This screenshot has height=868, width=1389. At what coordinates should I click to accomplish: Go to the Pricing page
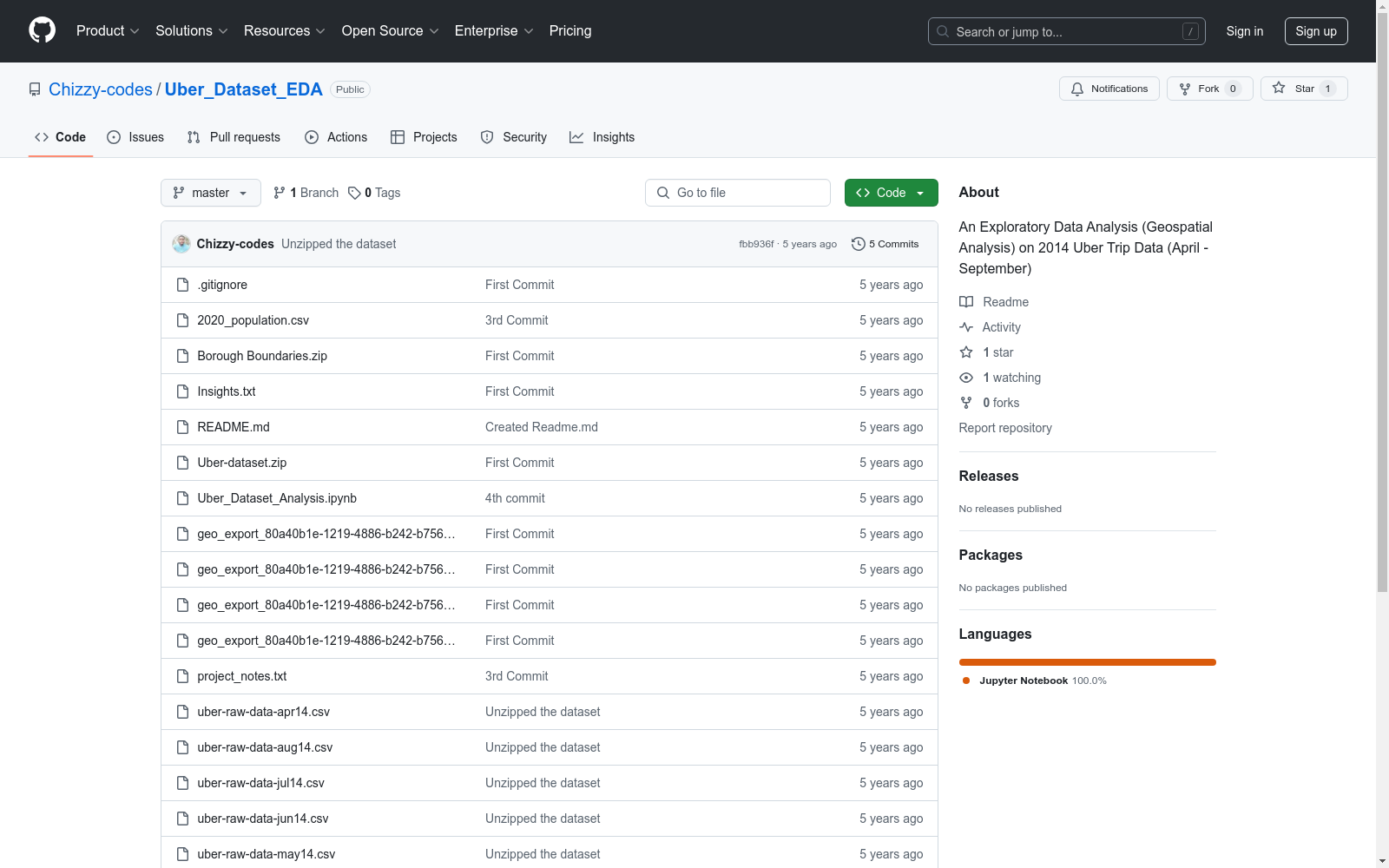570,31
